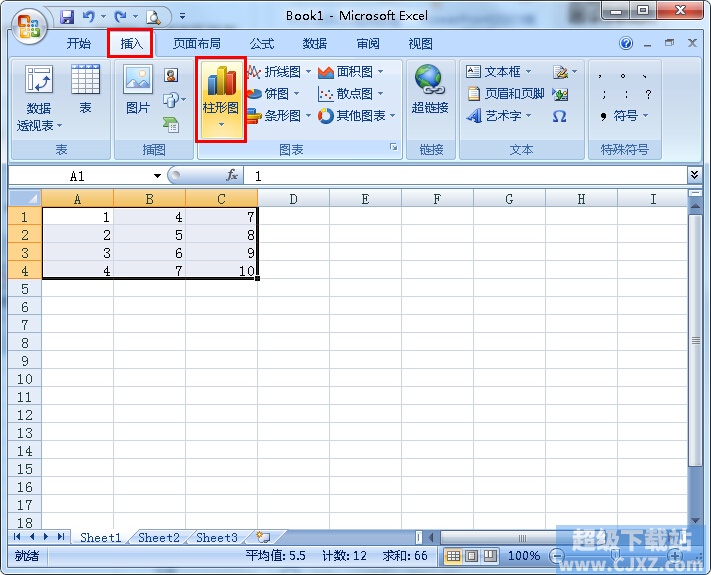This screenshot has height=575, width=711.
Task: Insert the semicolon special symbol
Action: pyautogui.click(x=604, y=94)
